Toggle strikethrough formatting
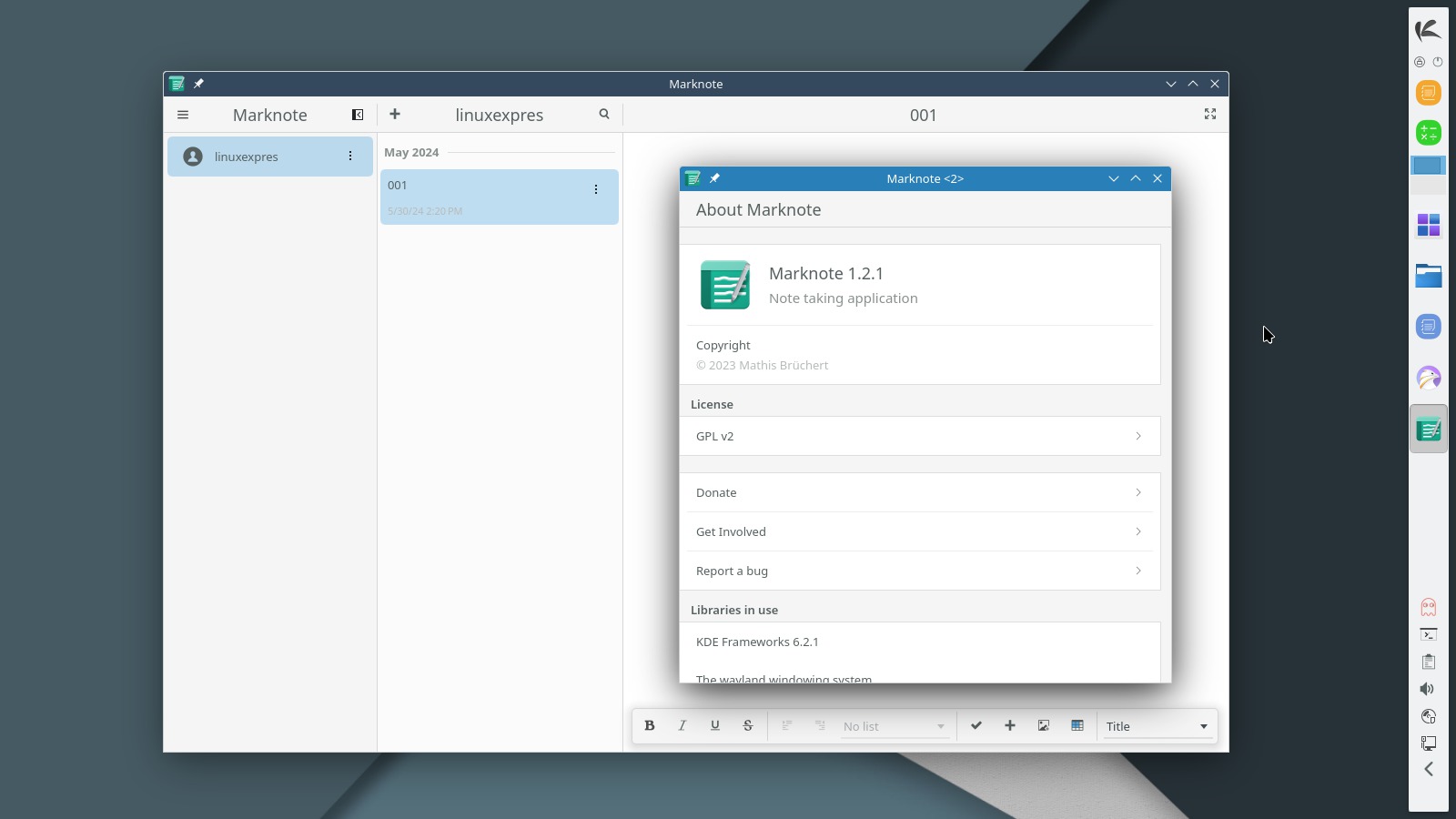The height and width of the screenshot is (819, 1456). (x=748, y=725)
